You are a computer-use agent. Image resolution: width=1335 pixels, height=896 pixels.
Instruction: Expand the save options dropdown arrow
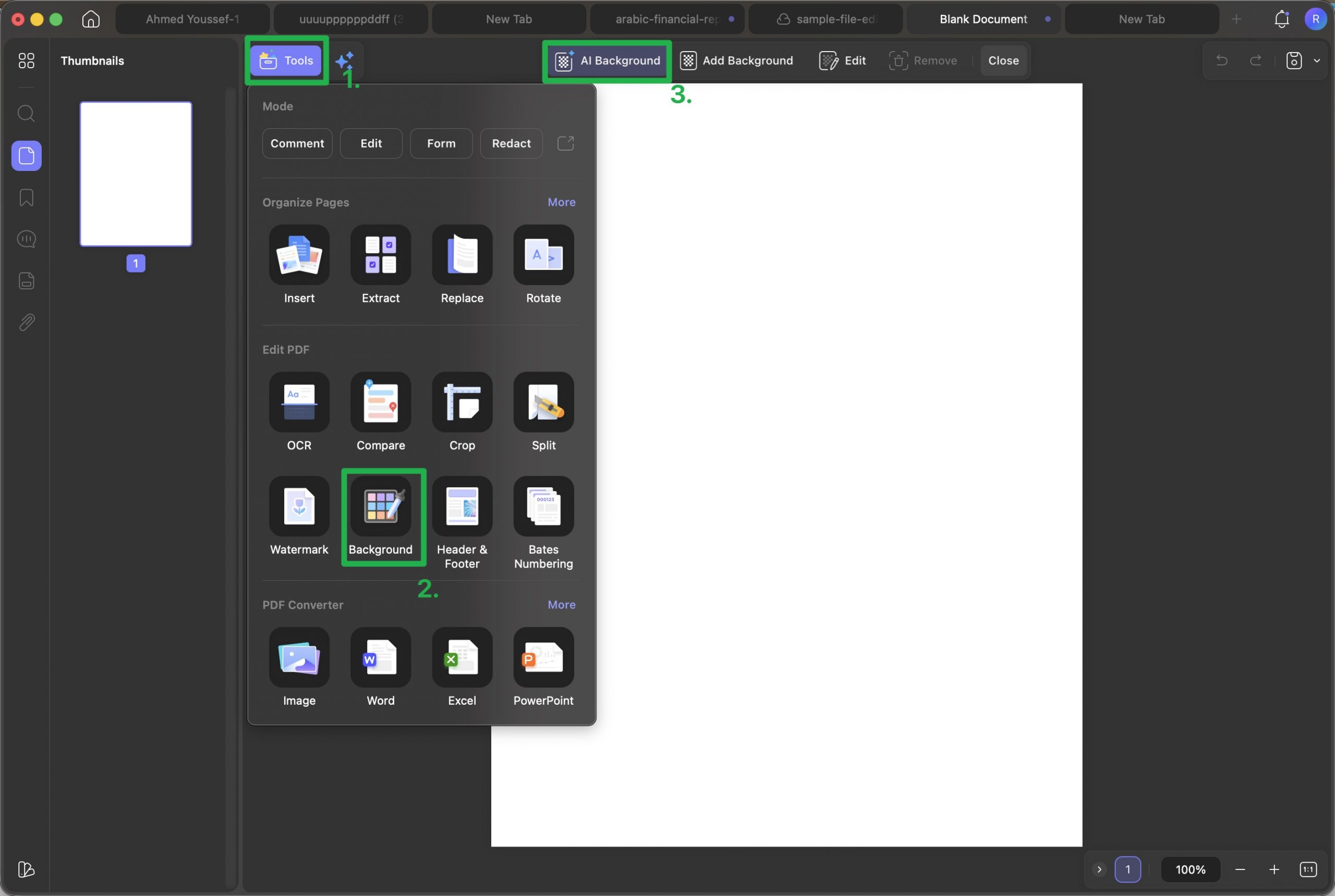(1317, 60)
